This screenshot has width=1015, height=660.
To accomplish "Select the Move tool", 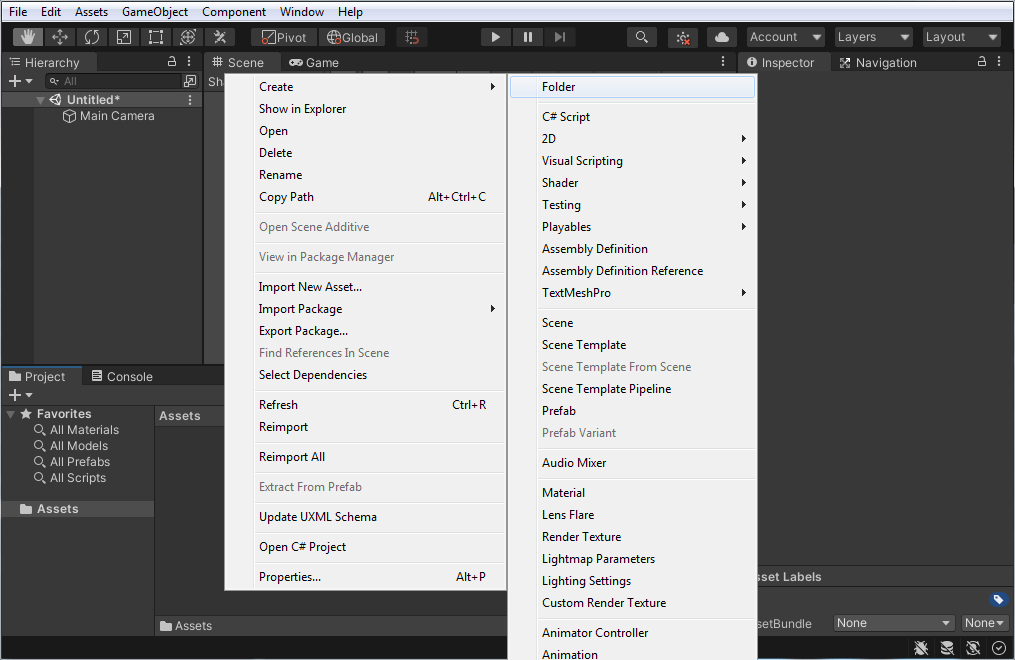I will [x=61, y=36].
